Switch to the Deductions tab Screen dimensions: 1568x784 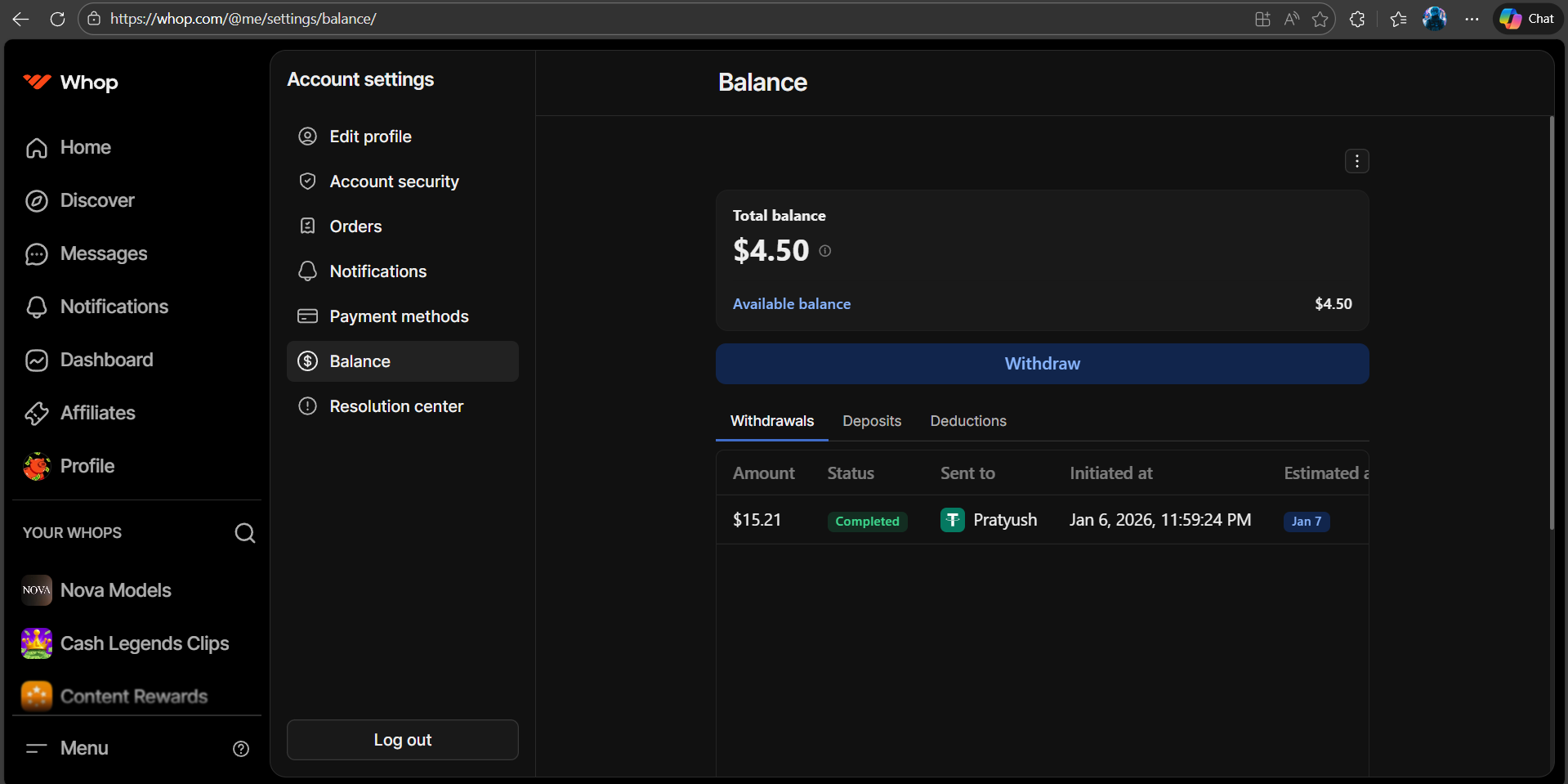968,421
